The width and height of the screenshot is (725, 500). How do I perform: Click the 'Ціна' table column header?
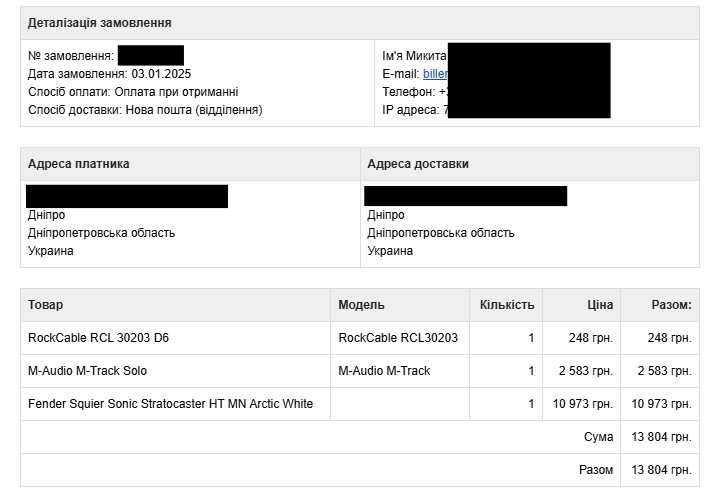pos(600,305)
